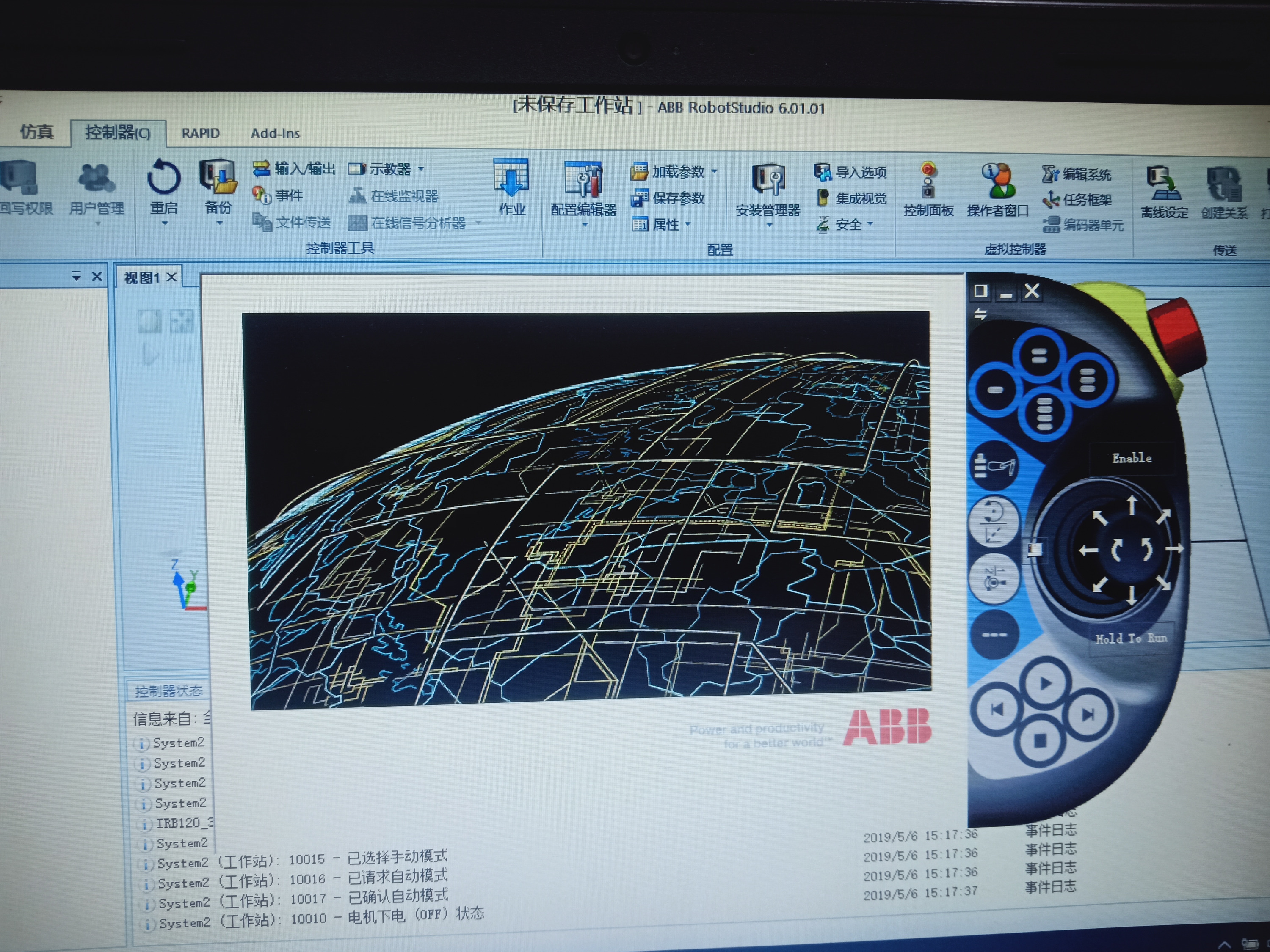Expand the Safety (安全) dropdown

870,224
